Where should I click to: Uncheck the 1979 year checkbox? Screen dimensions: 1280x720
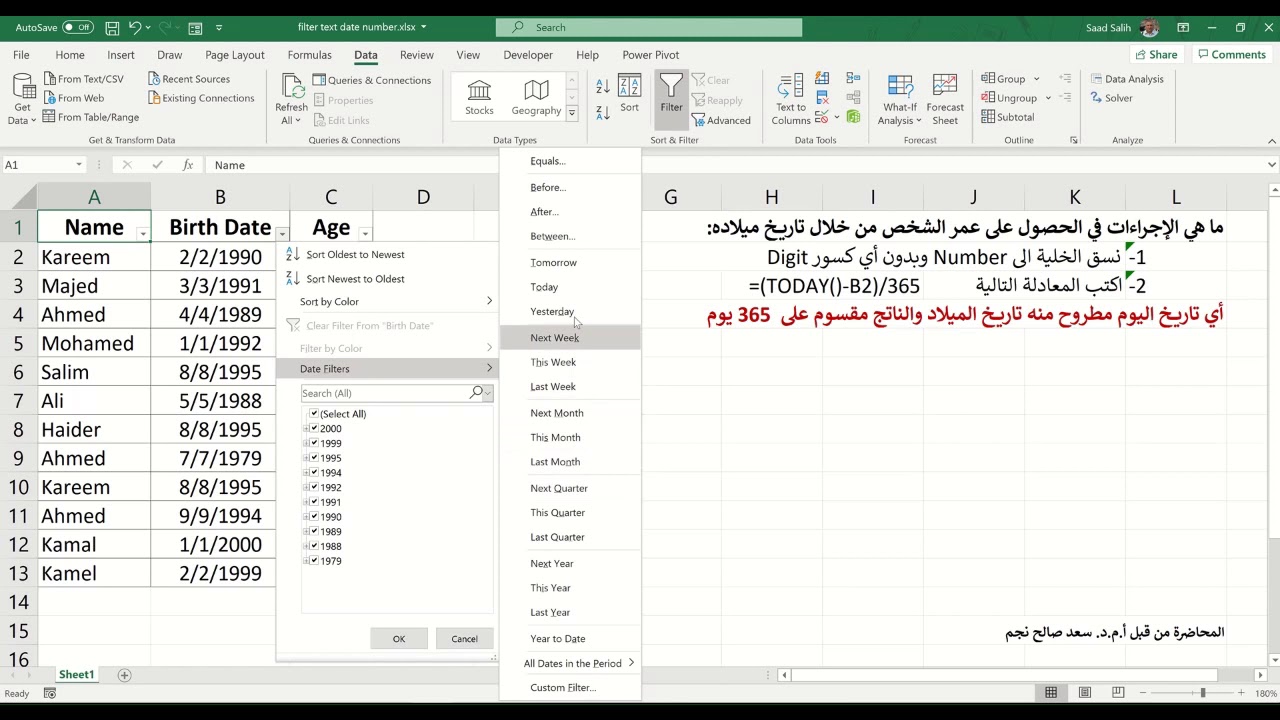click(x=314, y=561)
